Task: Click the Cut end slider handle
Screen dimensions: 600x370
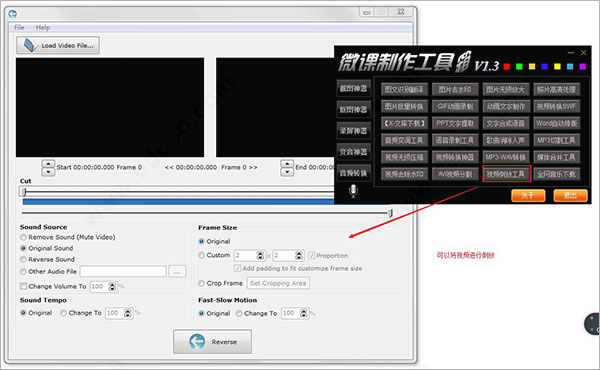Action: 390,213
